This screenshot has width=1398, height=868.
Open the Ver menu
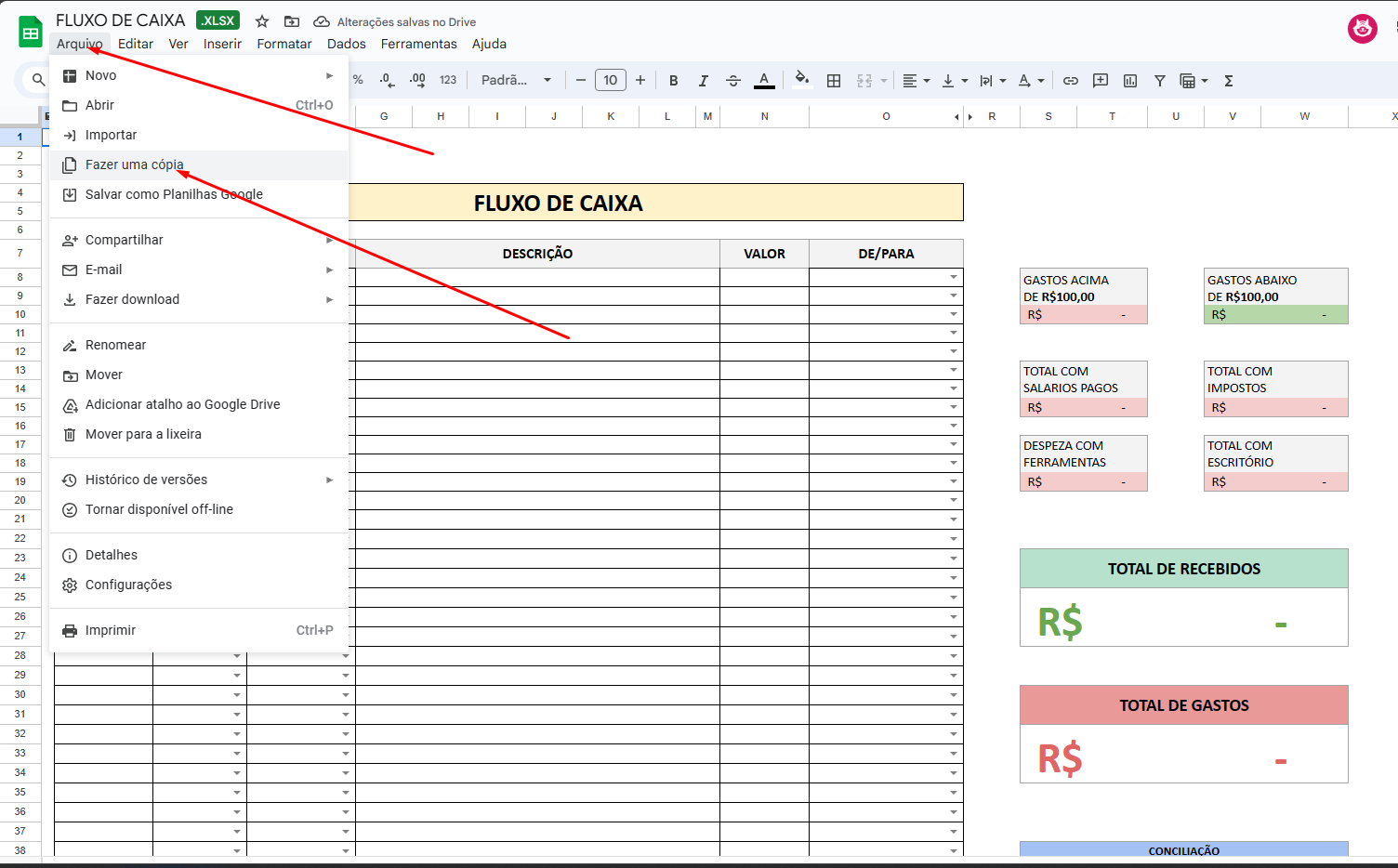pos(178,44)
